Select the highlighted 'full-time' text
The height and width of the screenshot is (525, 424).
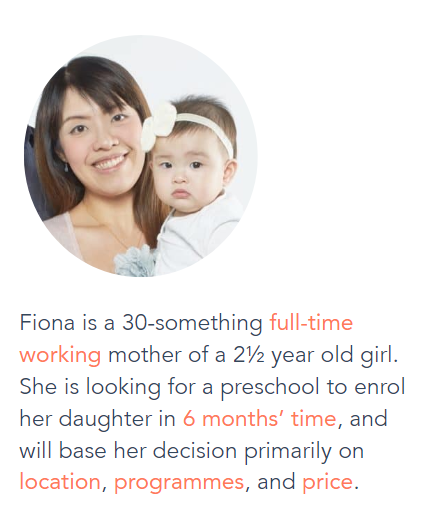(311, 323)
